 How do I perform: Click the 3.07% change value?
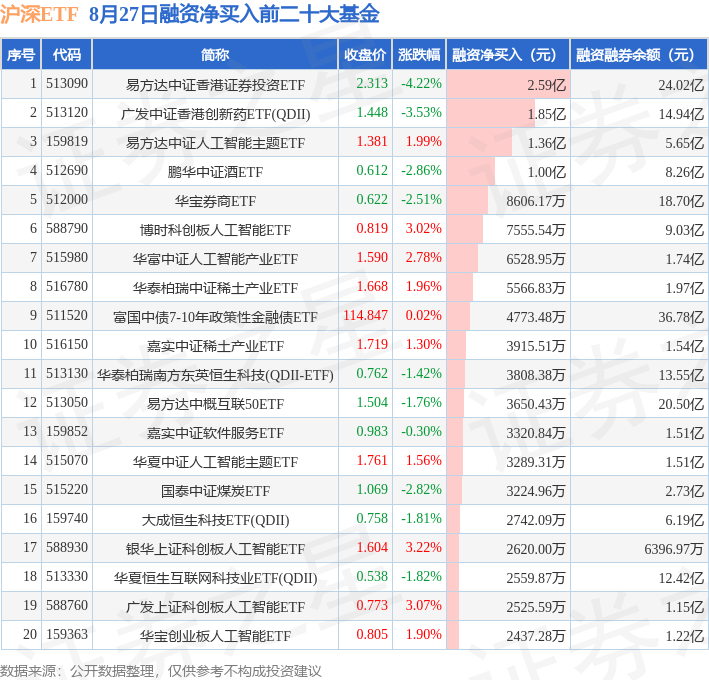pos(423,605)
